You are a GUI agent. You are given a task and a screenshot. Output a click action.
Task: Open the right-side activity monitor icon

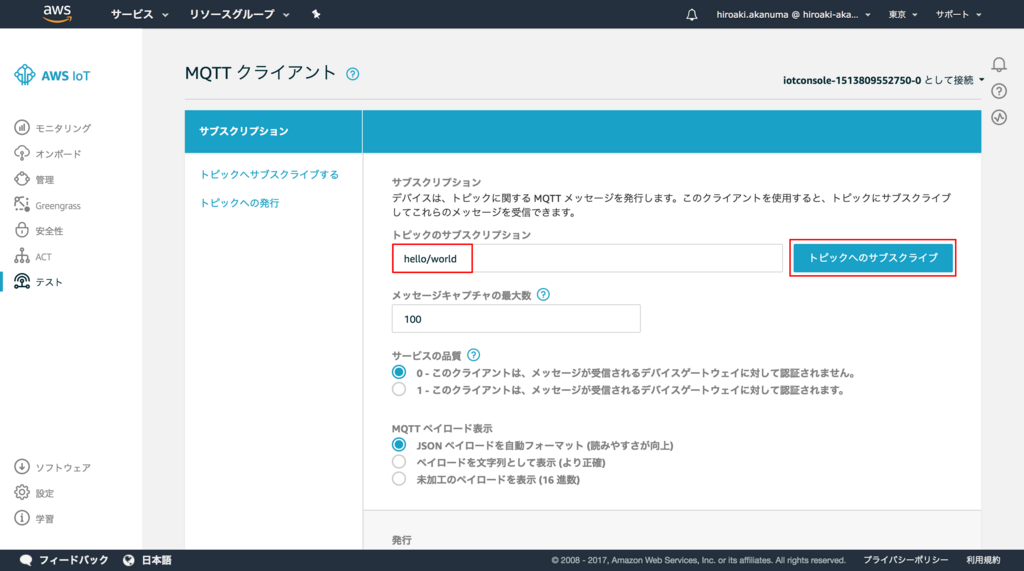tap(999, 118)
